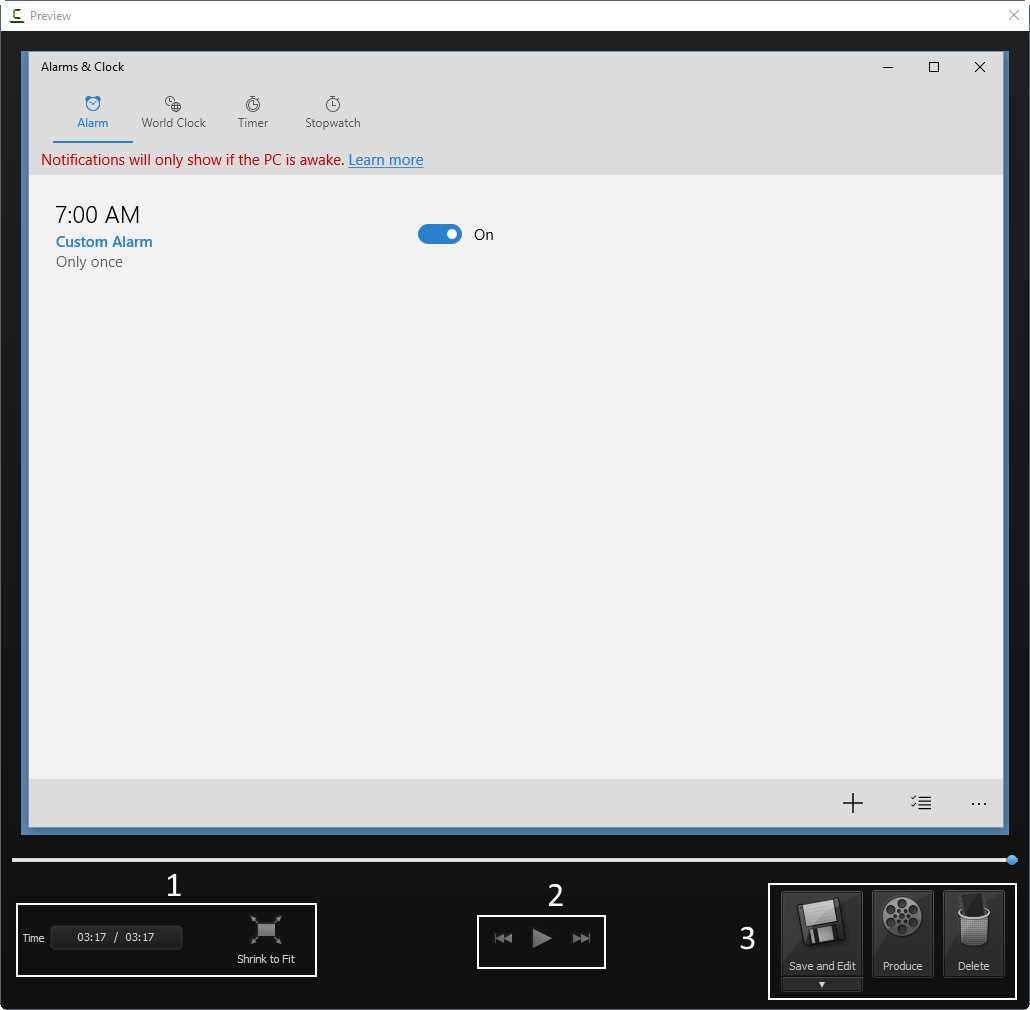
Task: Open the See more ellipsis menu
Action: [978, 804]
